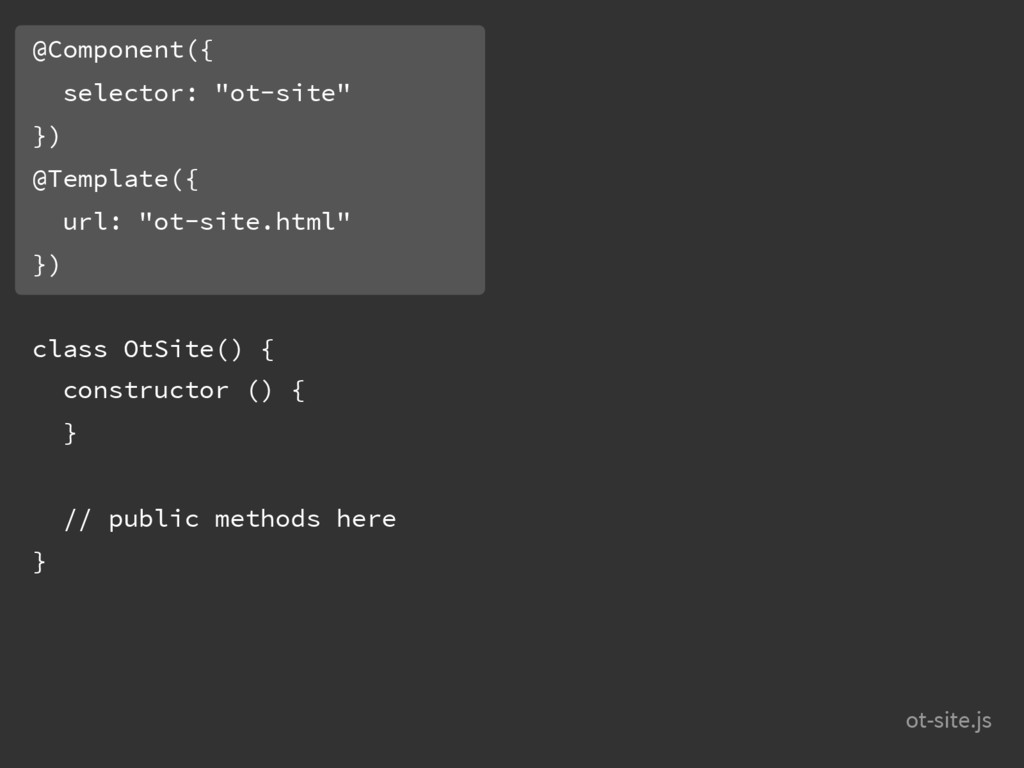1024x768 pixels.
Task: Click the ot-site.js filename label
Action: click(x=948, y=720)
